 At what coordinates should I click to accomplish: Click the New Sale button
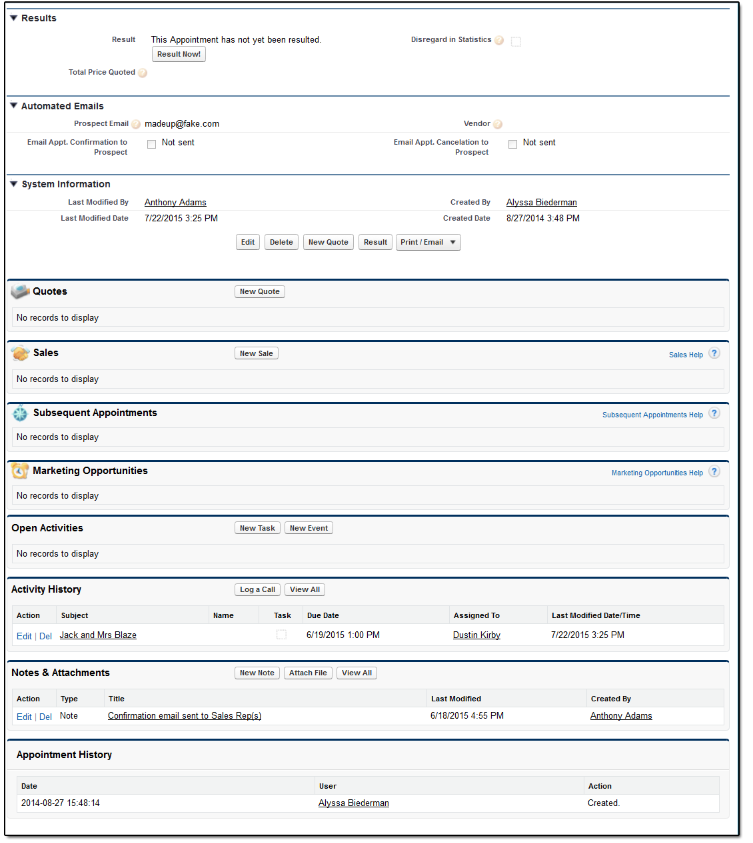click(256, 353)
